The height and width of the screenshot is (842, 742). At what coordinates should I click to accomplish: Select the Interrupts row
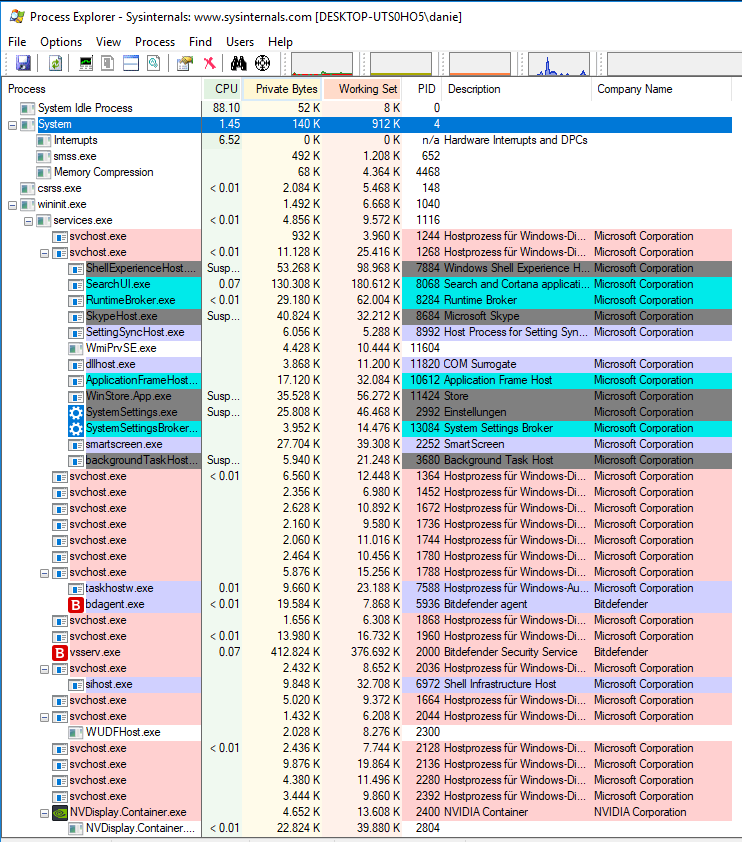pos(367,141)
